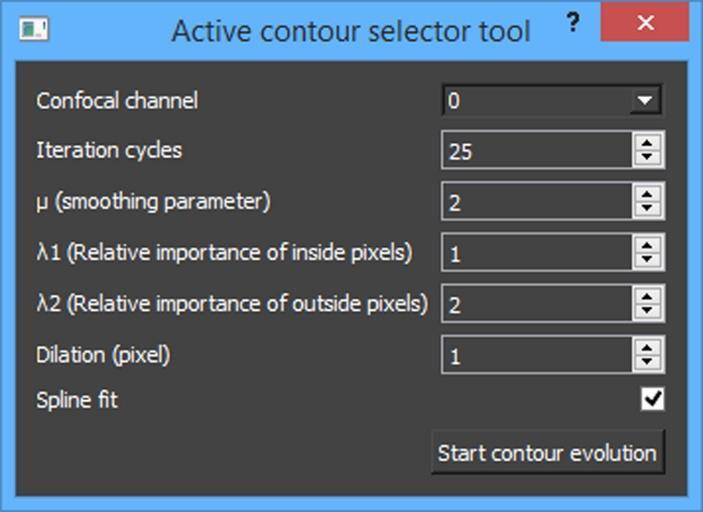Decrease λ1 inside pixels importance
Image resolution: width=703 pixels, height=512 pixels.
647,260
